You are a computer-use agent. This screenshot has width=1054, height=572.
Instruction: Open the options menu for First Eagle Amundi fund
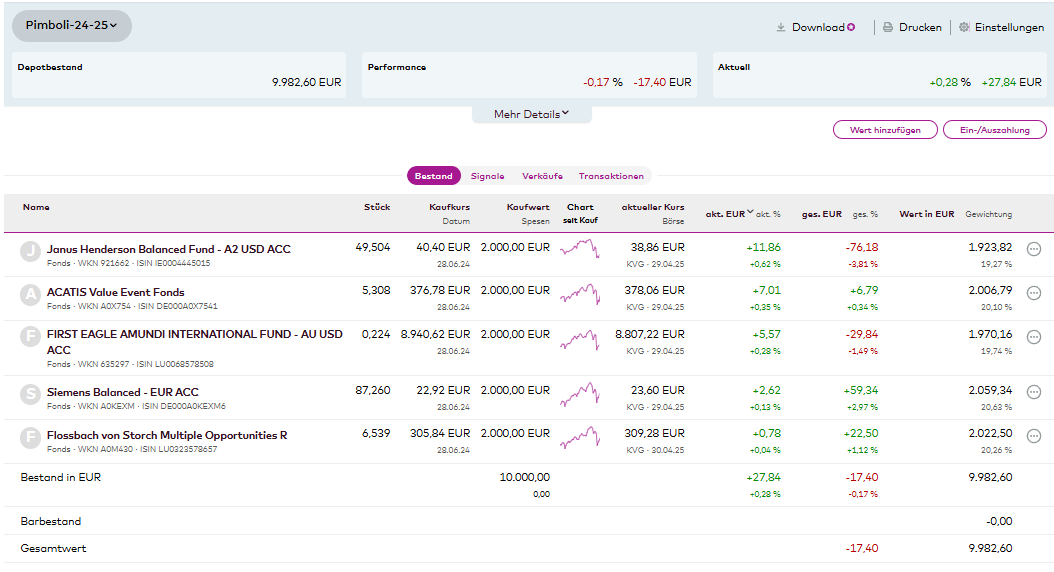click(1034, 336)
